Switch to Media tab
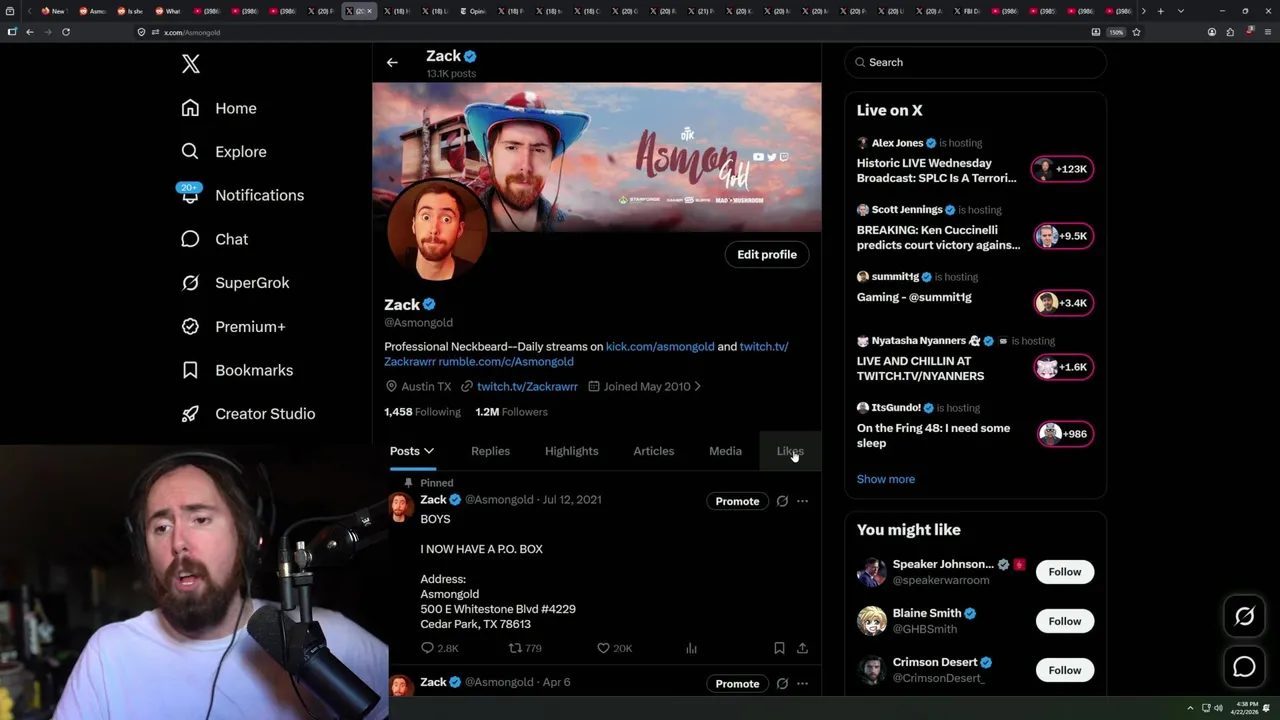Viewport: 1280px width, 720px height. pos(725,451)
